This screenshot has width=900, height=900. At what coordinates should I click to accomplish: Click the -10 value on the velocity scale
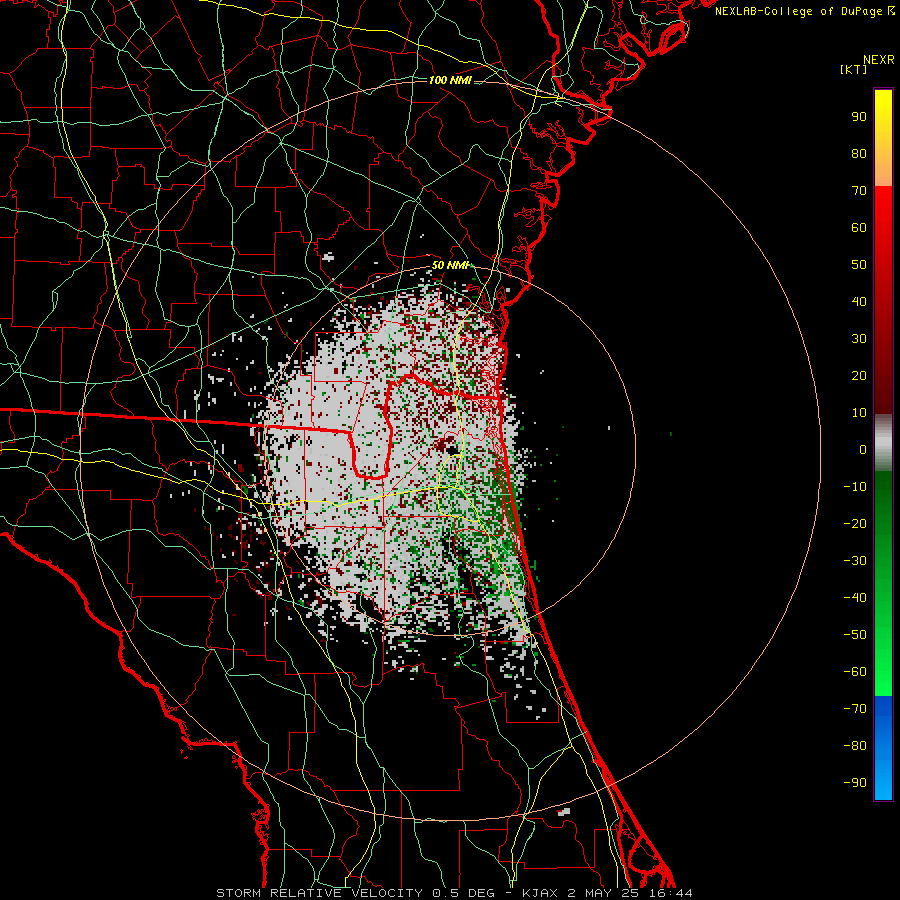pos(855,487)
